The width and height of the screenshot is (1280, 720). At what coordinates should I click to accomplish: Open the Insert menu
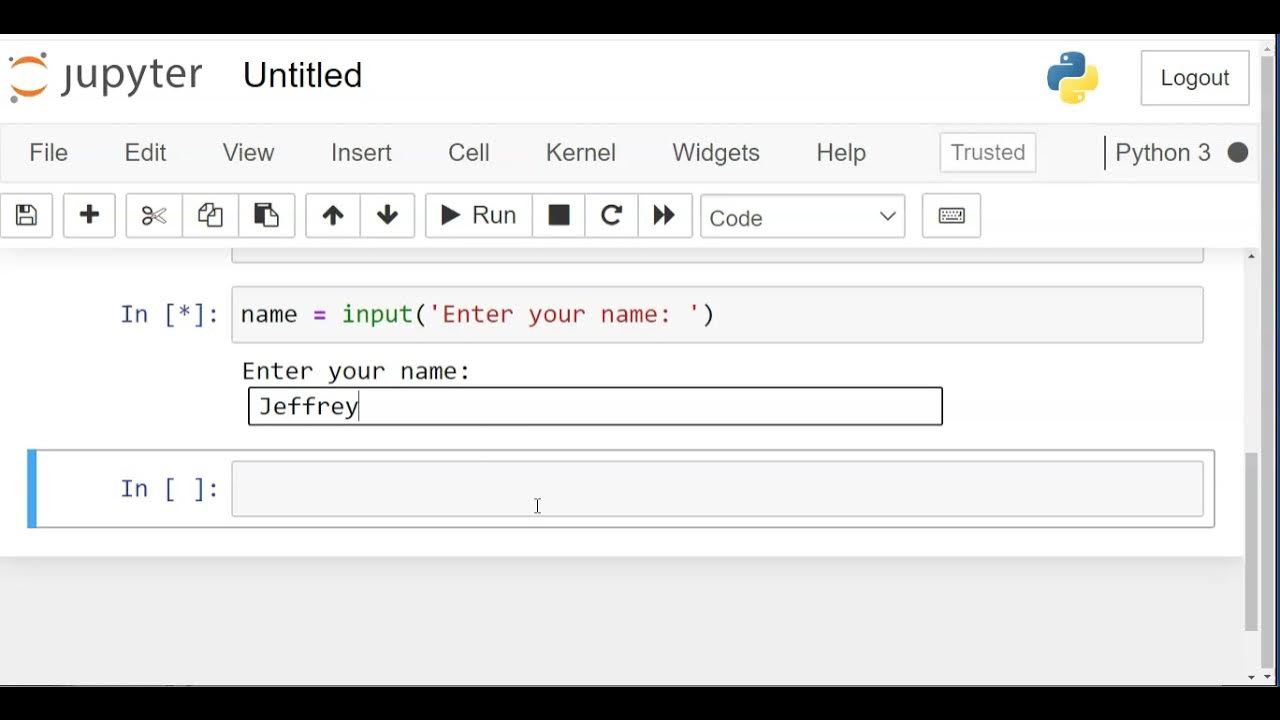[361, 153]
